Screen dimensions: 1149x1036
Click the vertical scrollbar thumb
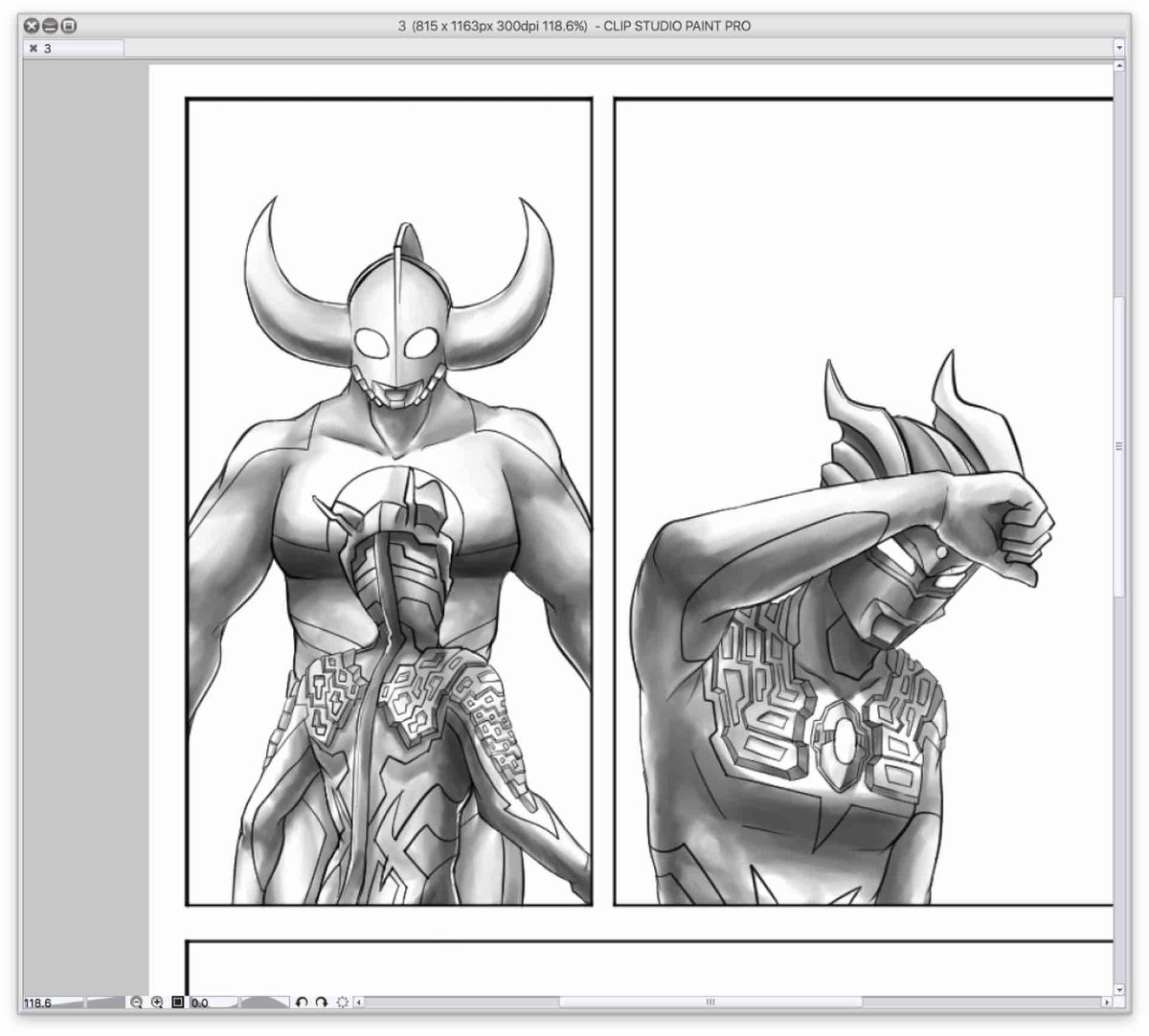coord(1120,448)
